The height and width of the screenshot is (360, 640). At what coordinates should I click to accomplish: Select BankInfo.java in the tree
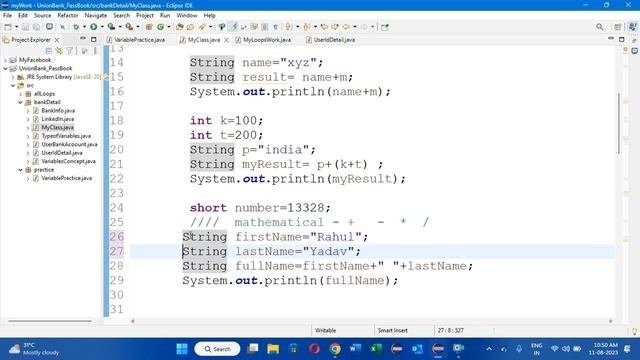click(58, 111)
